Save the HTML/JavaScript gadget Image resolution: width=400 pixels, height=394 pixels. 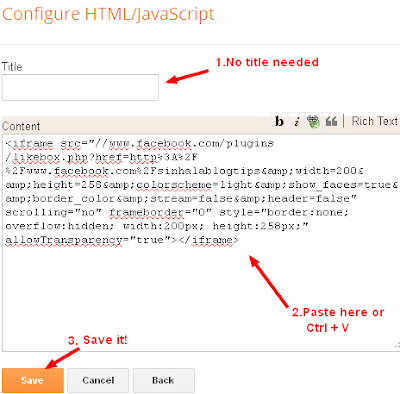tap(33, 380)
